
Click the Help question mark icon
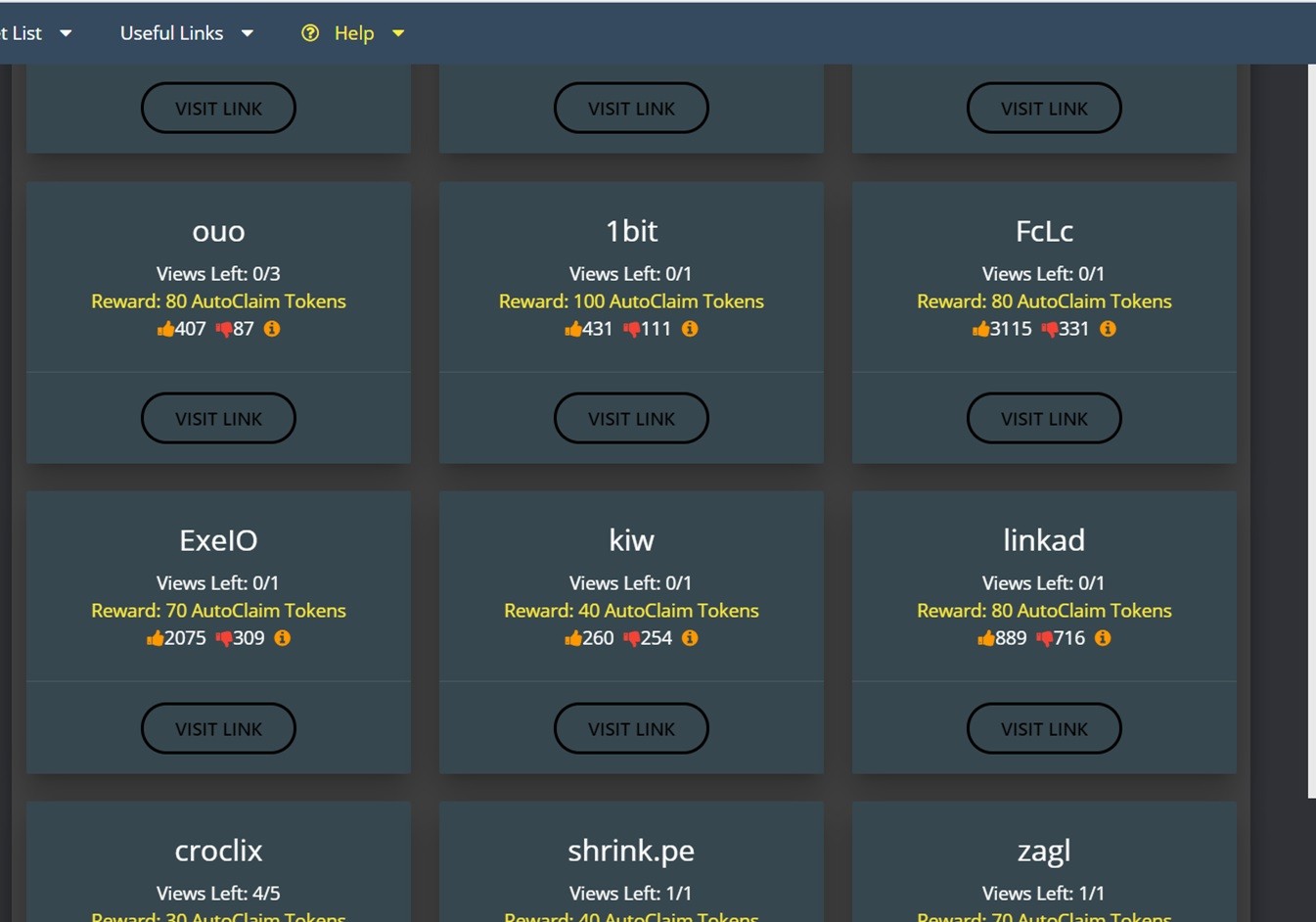(310, 33)
